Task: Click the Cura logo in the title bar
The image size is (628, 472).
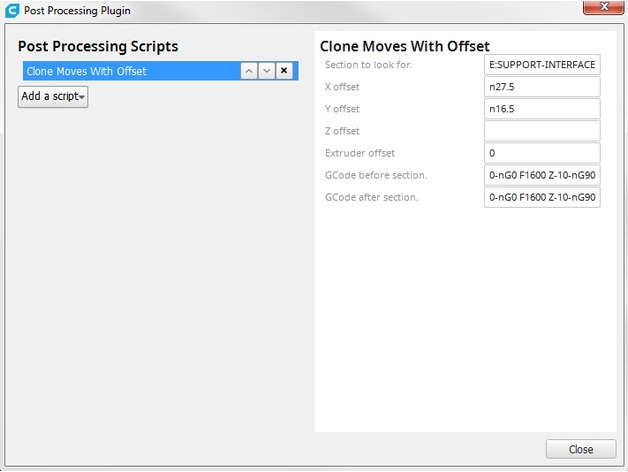Action: [10, 10]
